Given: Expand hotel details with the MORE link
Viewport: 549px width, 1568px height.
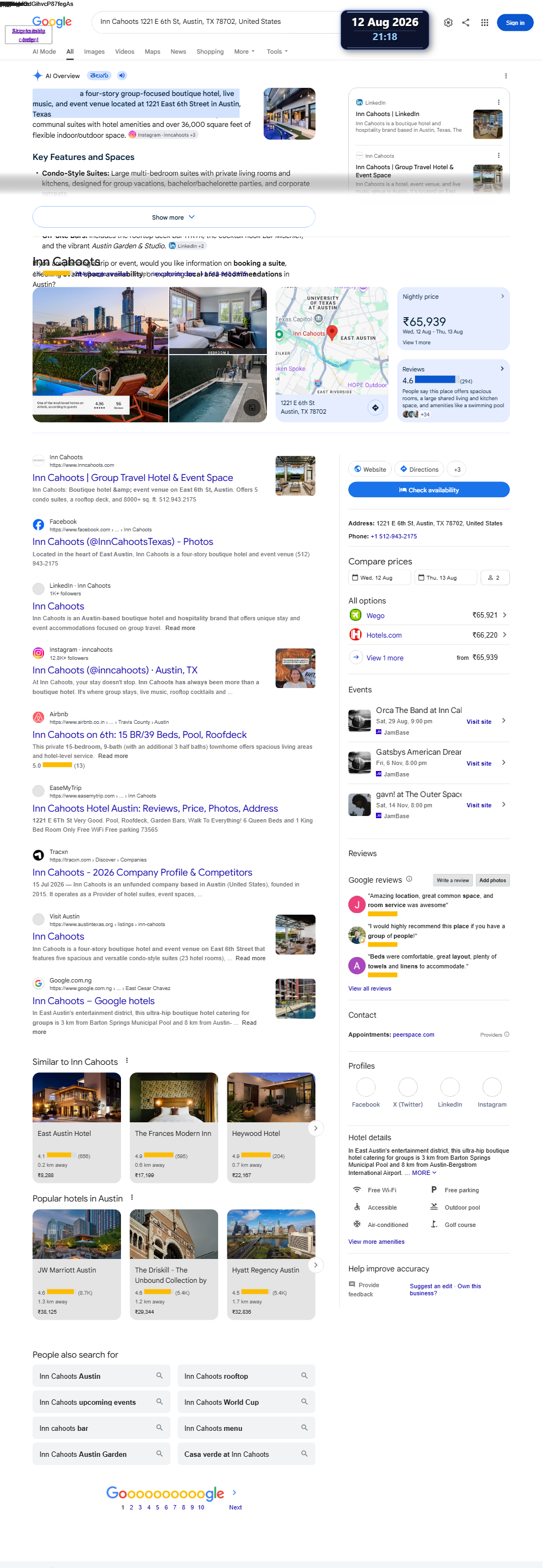Looking at the screenshot, I should point(424,1172).
